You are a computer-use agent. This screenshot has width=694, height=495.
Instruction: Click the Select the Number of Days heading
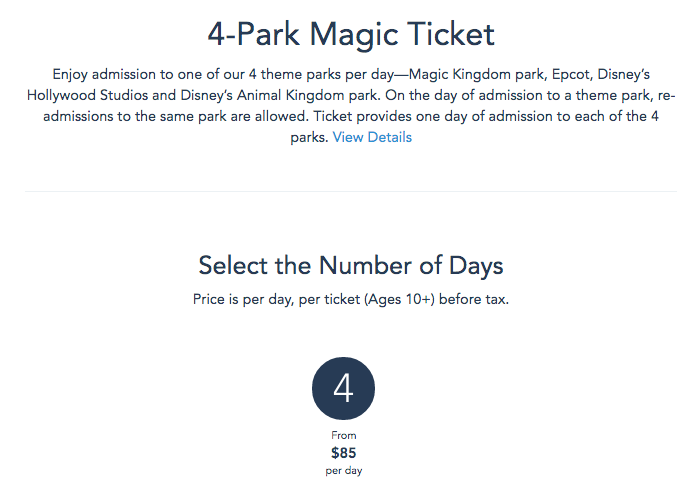(x=350, y=265)
